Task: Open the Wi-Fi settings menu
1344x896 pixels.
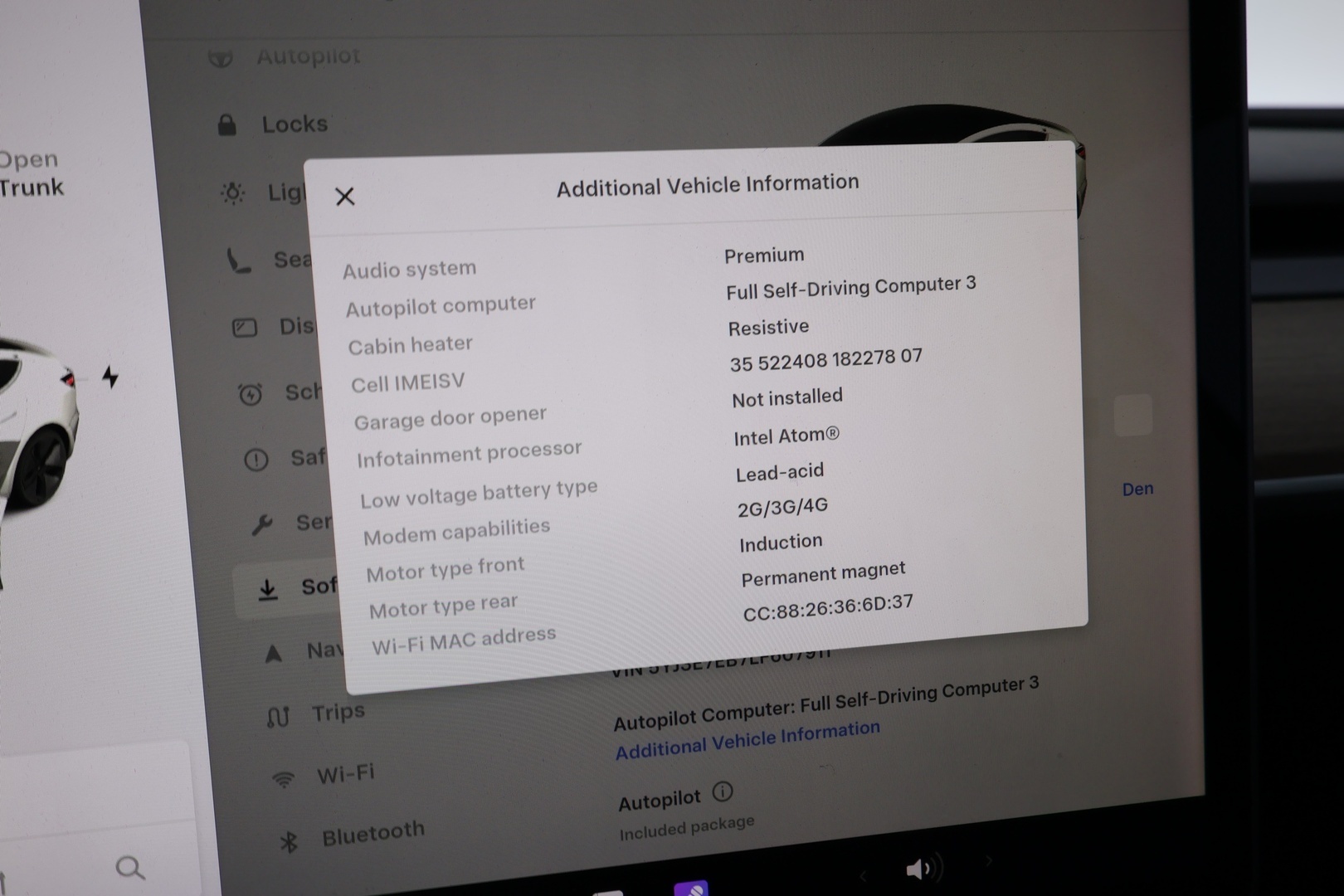Action: (345, 774)
